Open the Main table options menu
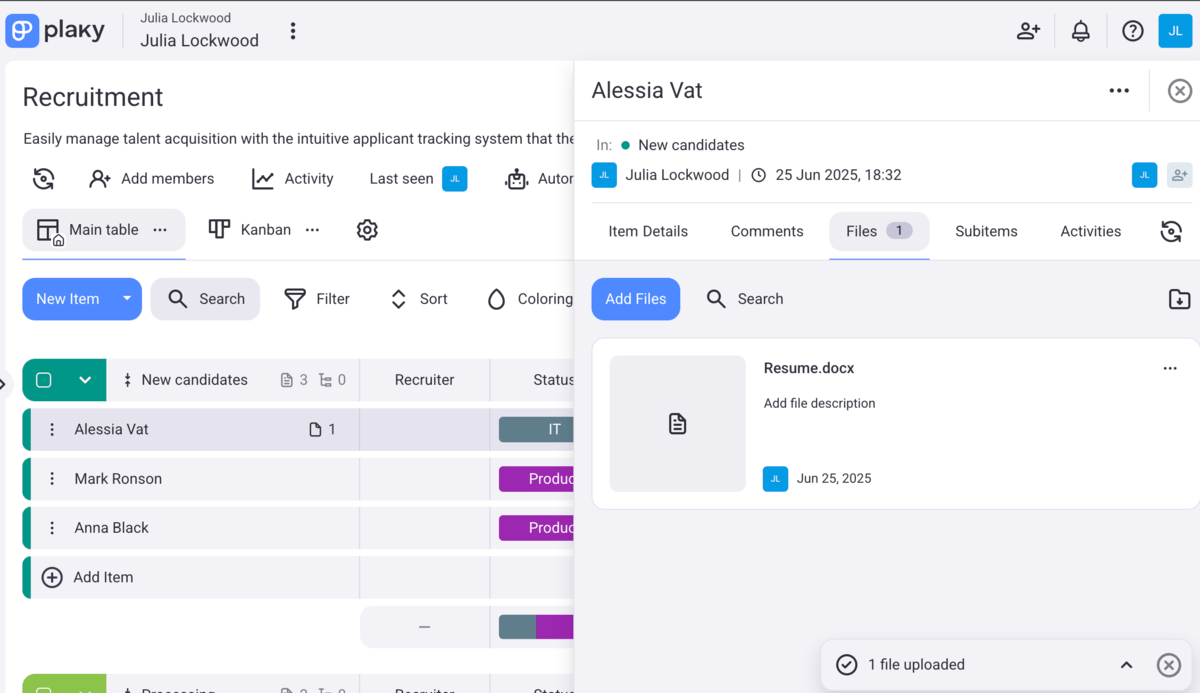Screen dimensions: 1200x693 click(160, 229)
